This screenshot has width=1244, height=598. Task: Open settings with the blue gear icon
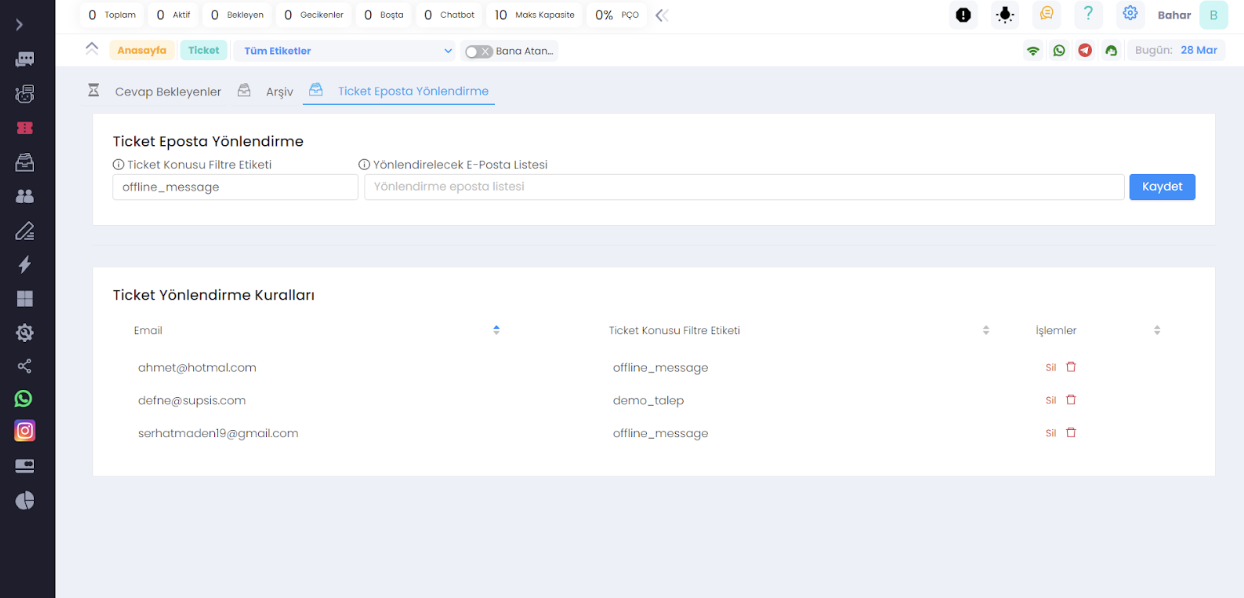pos(1130,14)
